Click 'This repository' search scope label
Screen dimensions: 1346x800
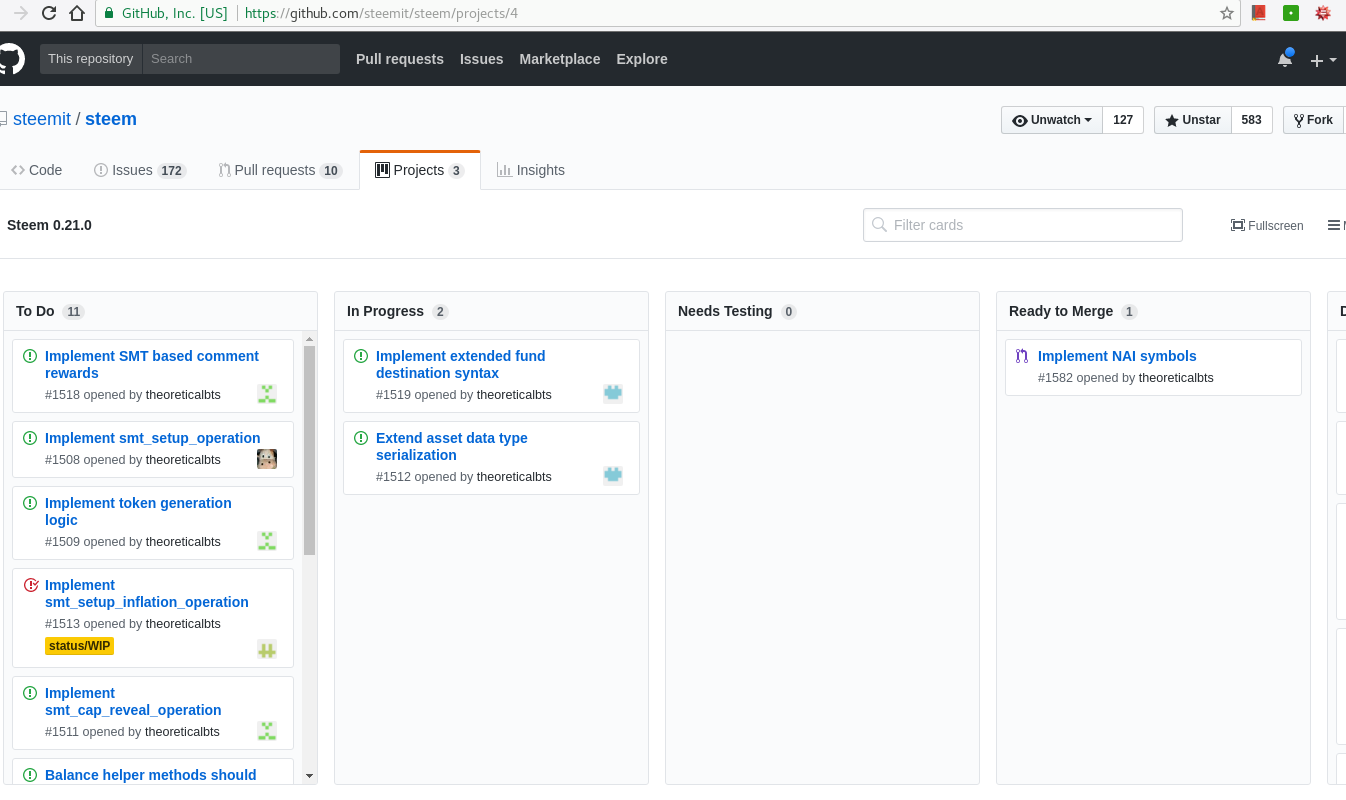click(91, 59)
